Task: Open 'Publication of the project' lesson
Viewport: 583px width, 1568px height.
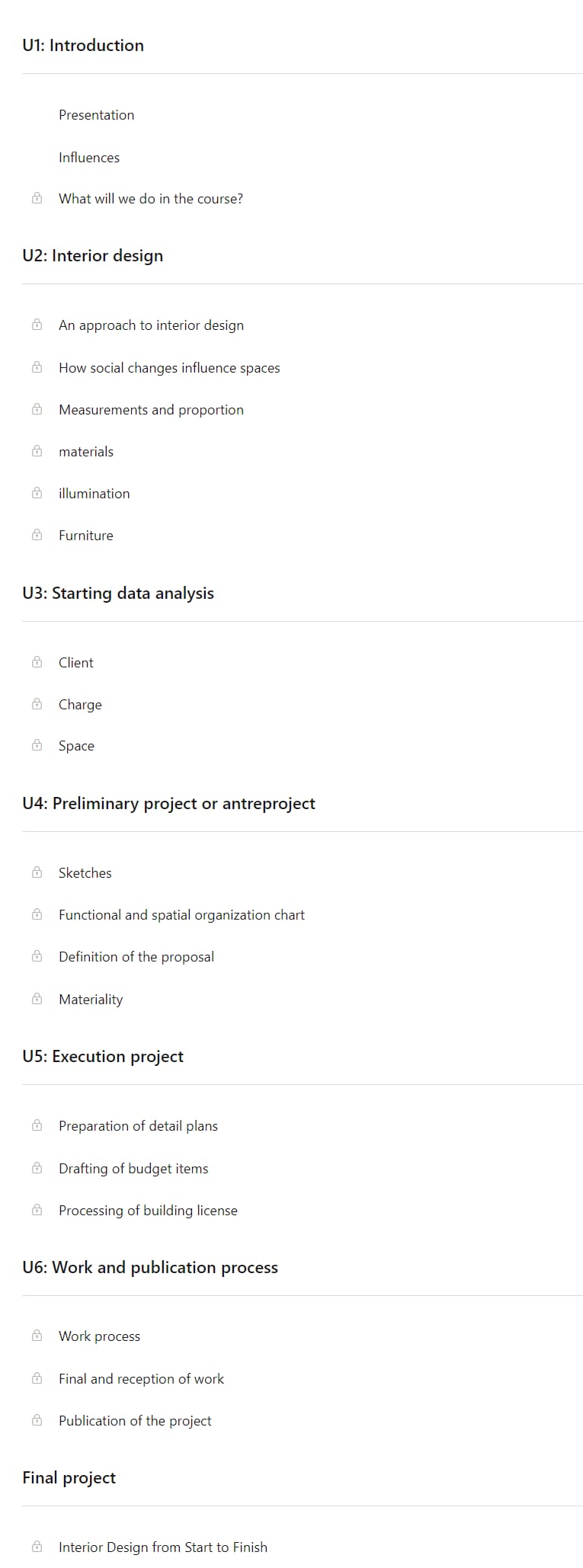Action: (135, 1421)
